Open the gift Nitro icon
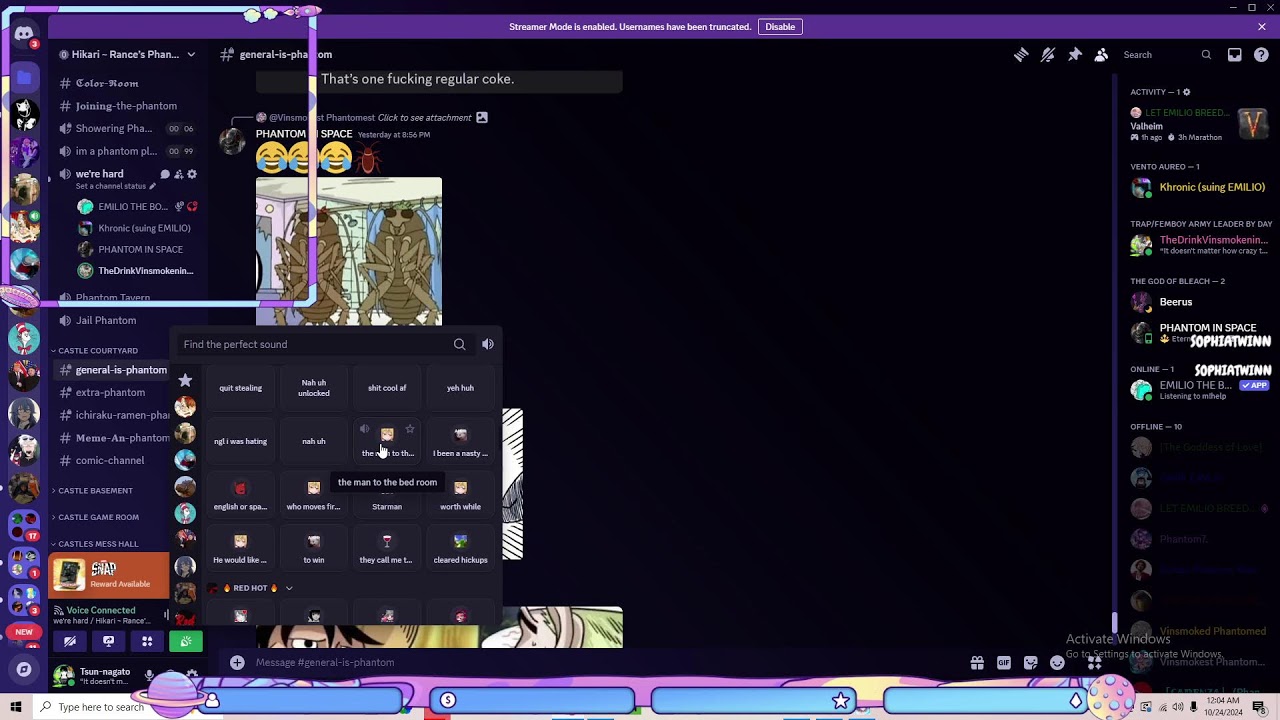Viewport: 1280px width, 720px height. point(977,662)
